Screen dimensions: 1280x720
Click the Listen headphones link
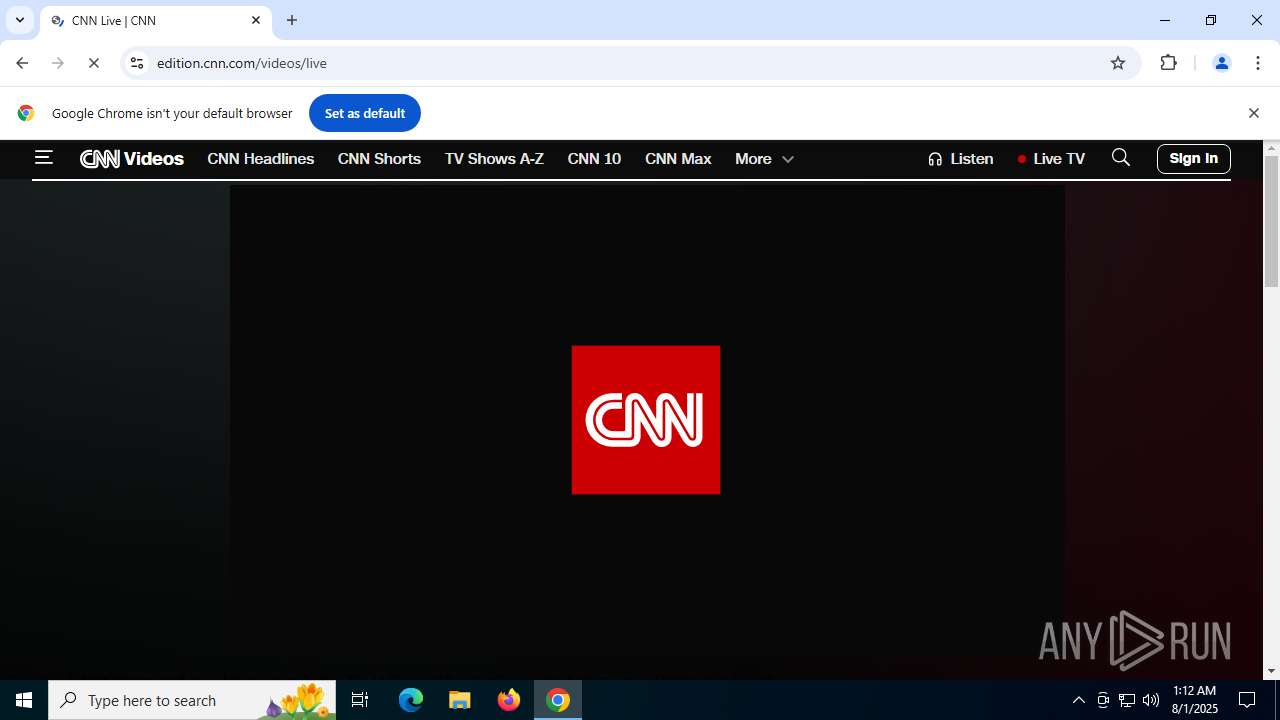tap(960, 159)
